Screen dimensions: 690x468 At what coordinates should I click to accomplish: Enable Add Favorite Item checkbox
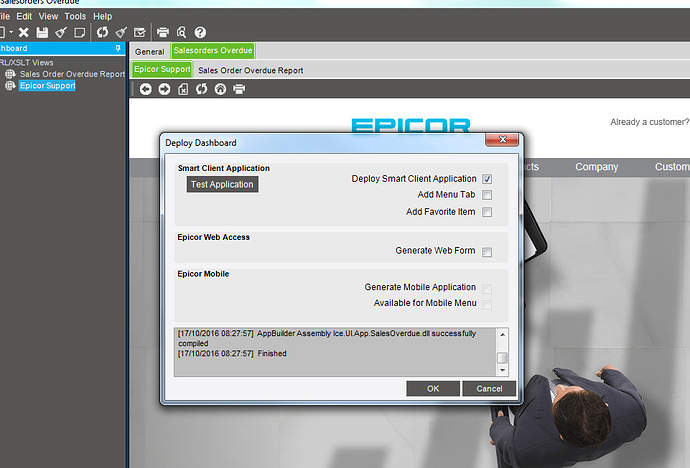(487, 212)
